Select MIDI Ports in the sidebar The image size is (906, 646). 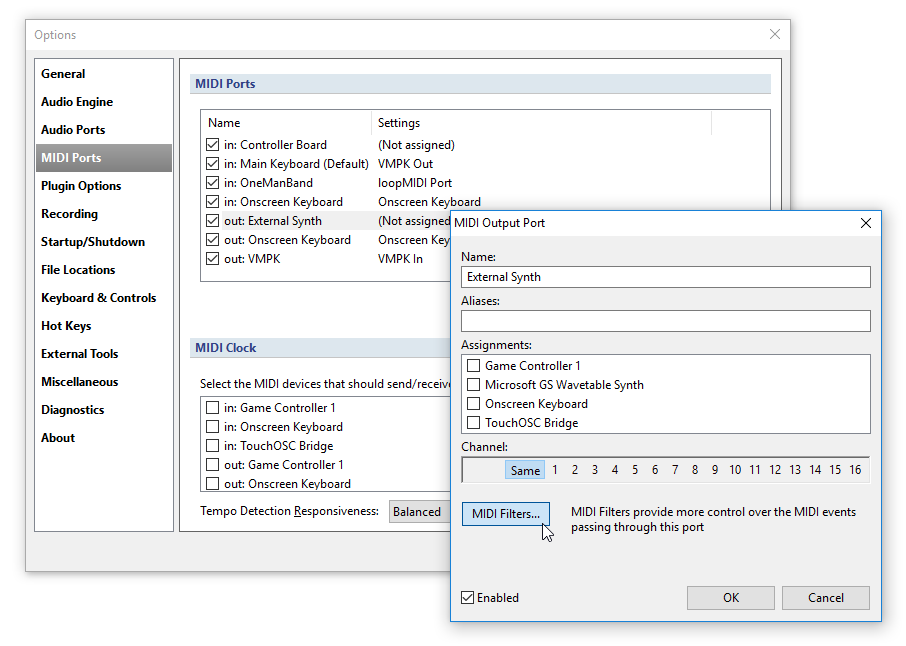104,158
